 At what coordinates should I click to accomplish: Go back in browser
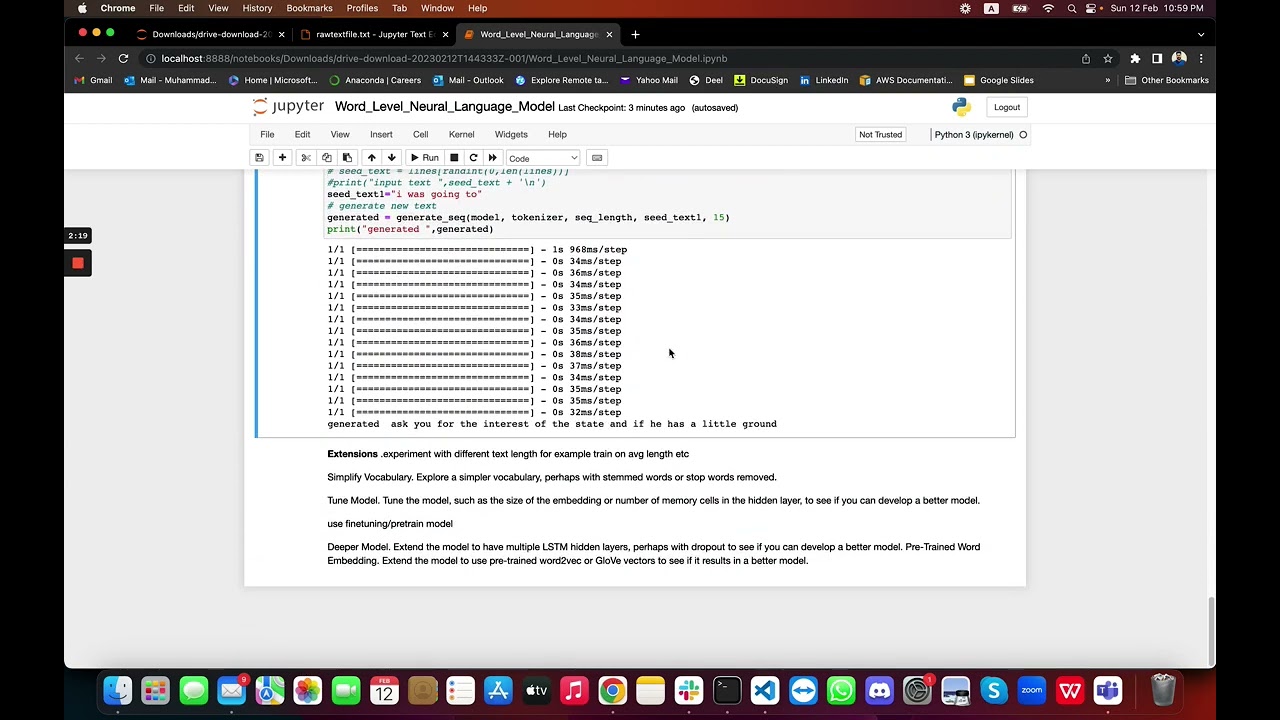pos(79,58)
